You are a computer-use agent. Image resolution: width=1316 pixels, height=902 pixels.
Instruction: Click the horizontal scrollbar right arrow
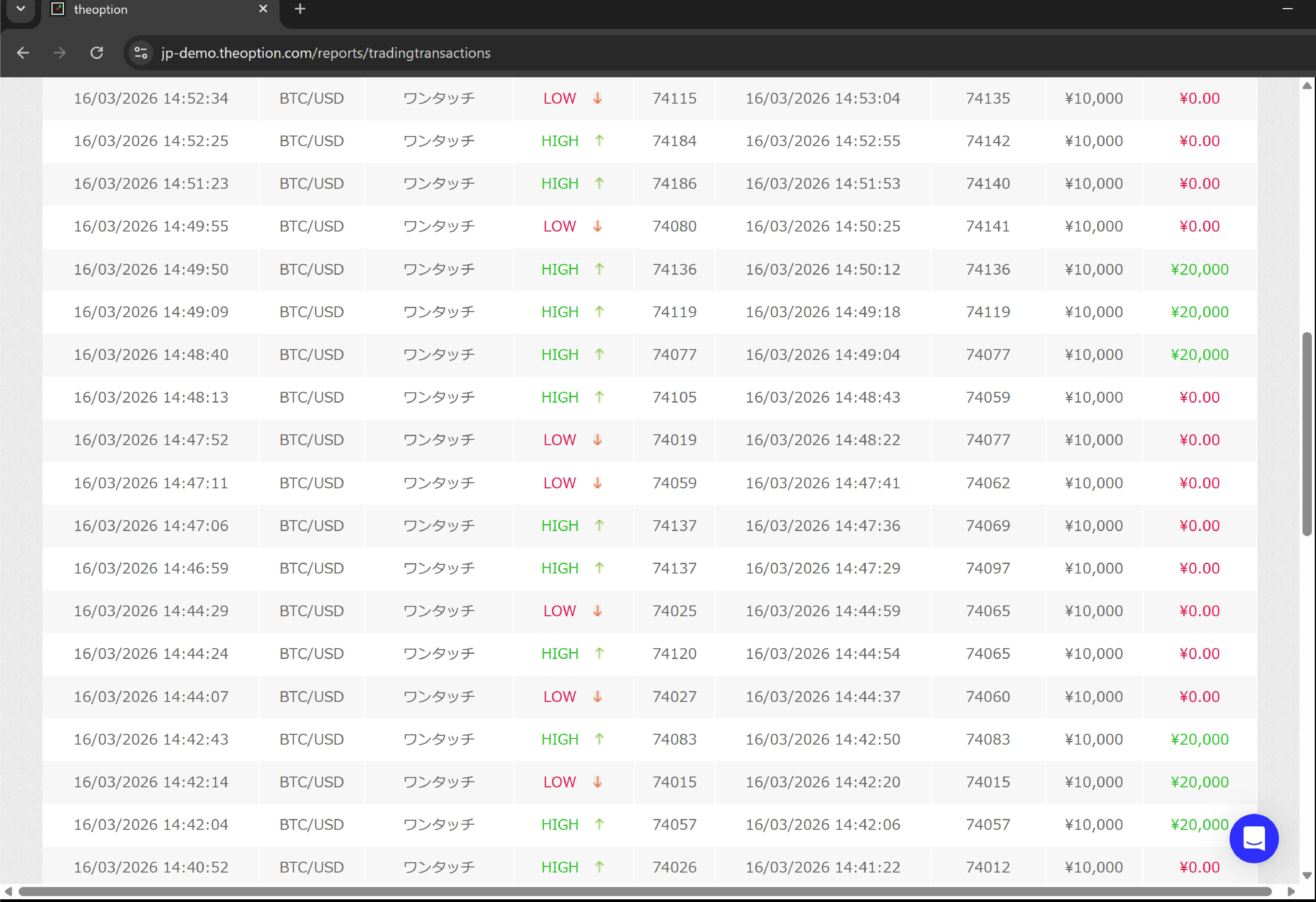[x=1290, y=891]
